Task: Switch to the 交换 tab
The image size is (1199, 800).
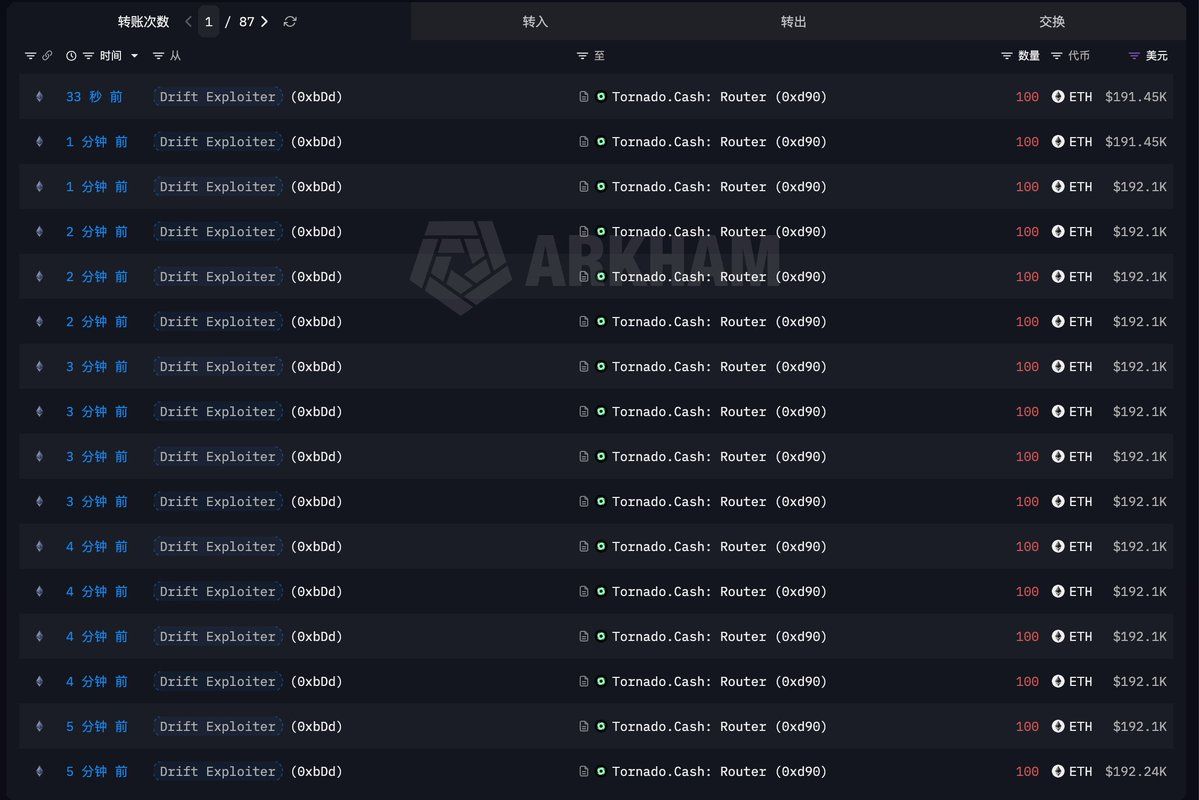Action: [x=1051, y=21]
